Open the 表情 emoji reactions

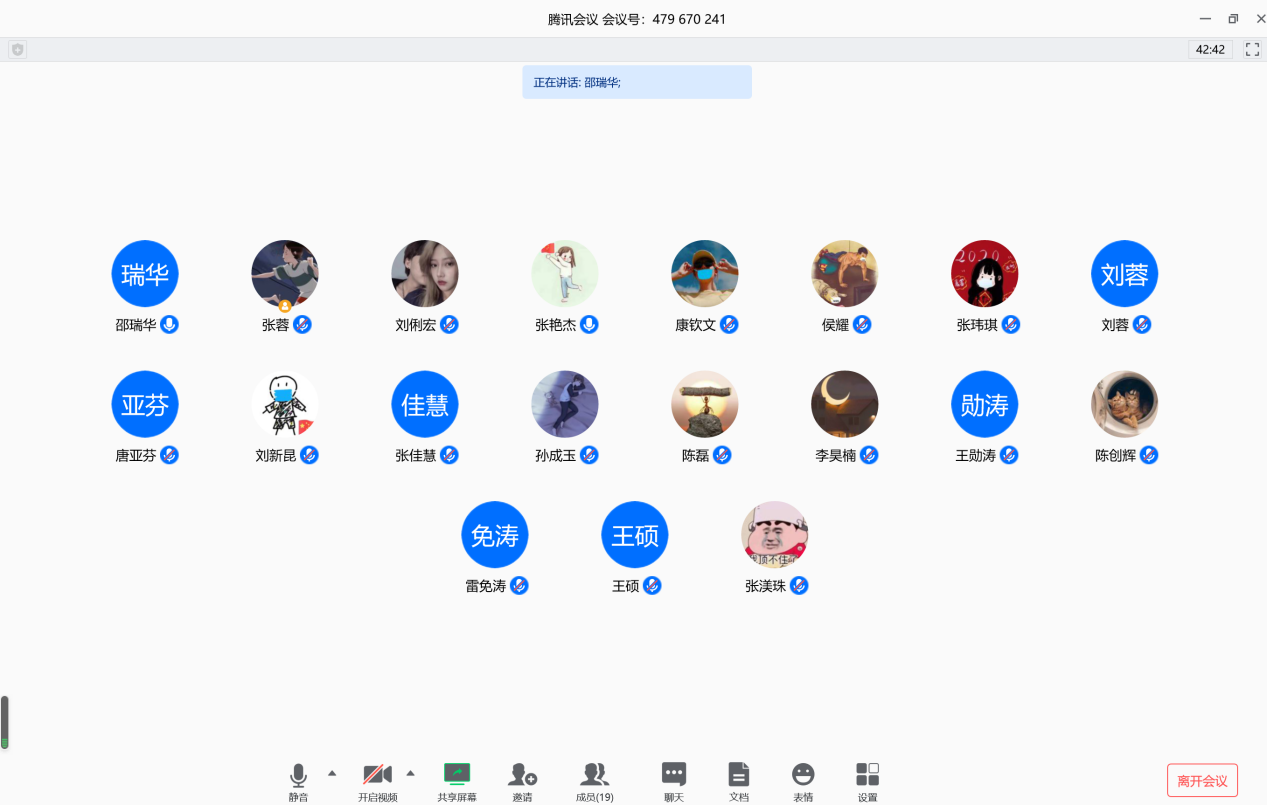pyautogui.click(x=803, y=775)
